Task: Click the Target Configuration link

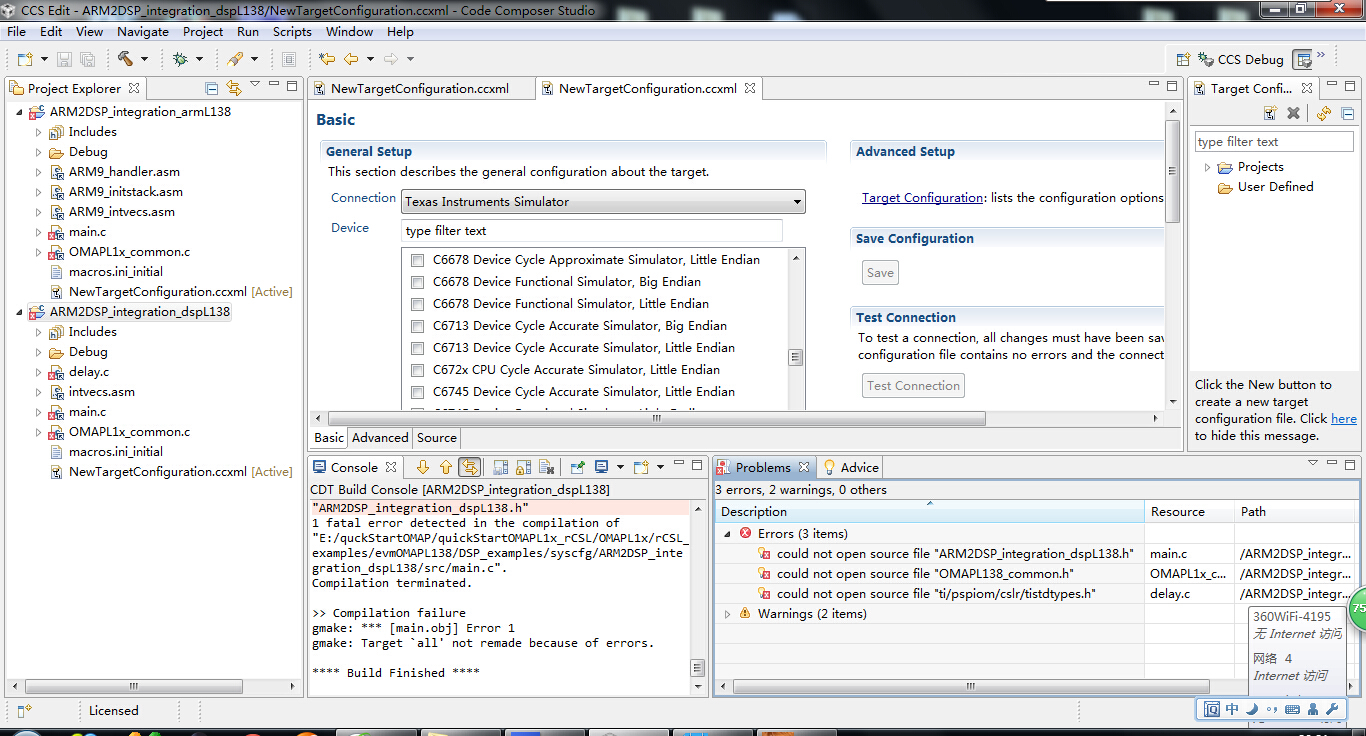Action: pyautogui.click(x=922, y=198)
